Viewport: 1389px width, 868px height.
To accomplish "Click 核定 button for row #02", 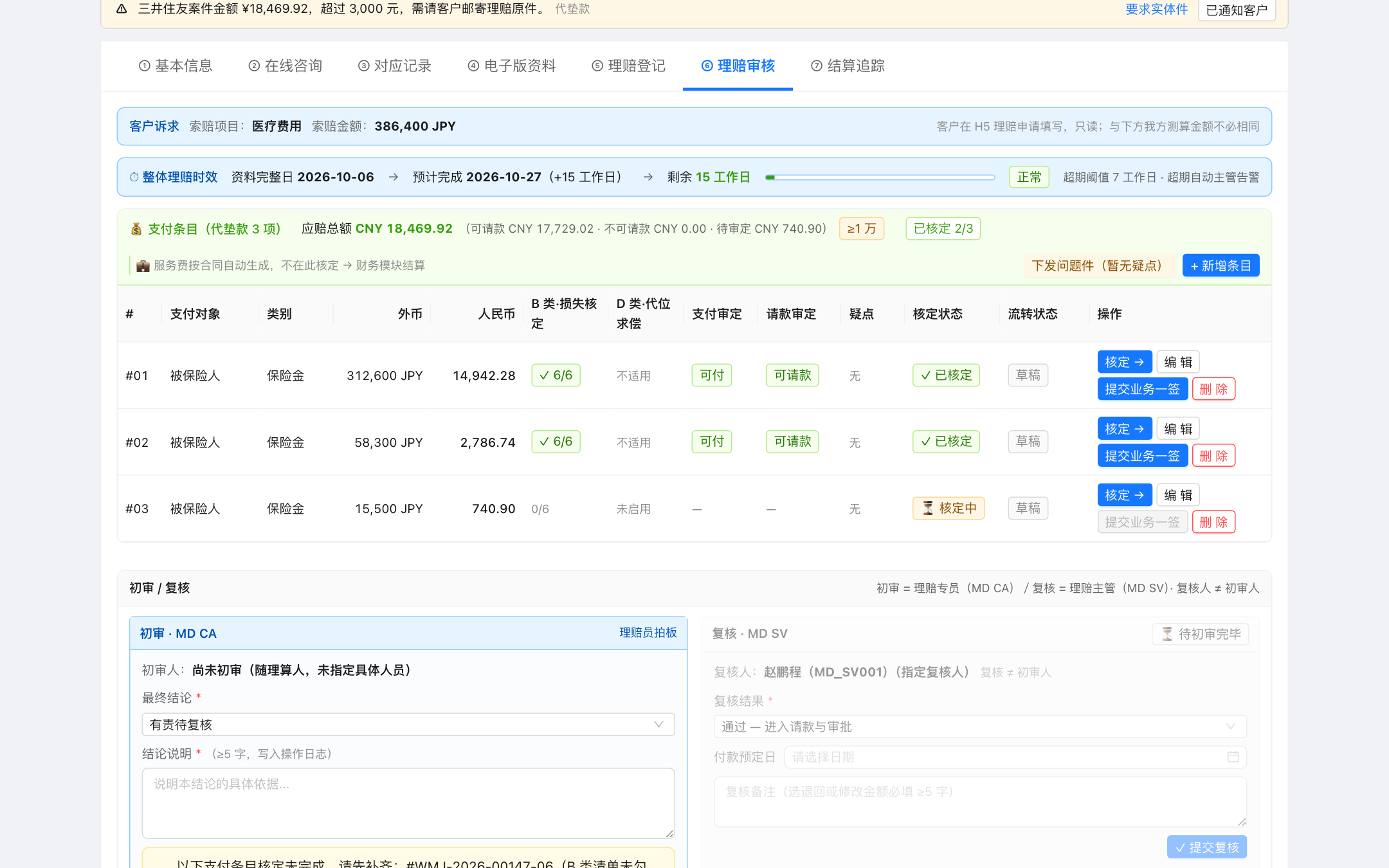I will [x=1125, y=429].
